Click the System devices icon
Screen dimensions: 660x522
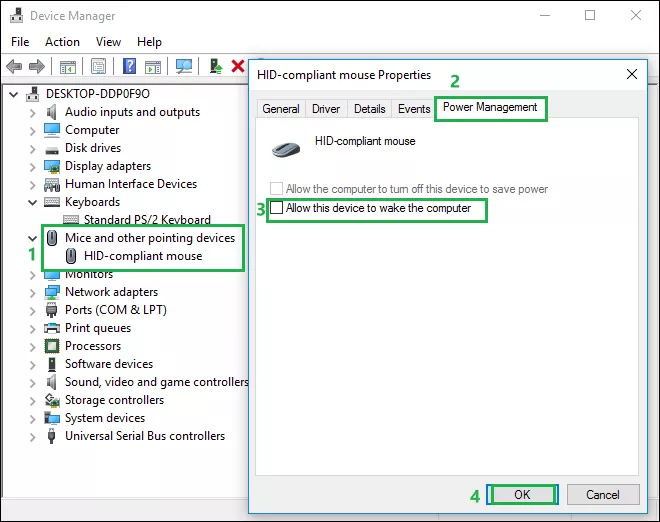pyautogui.click(x=52, y=418)
